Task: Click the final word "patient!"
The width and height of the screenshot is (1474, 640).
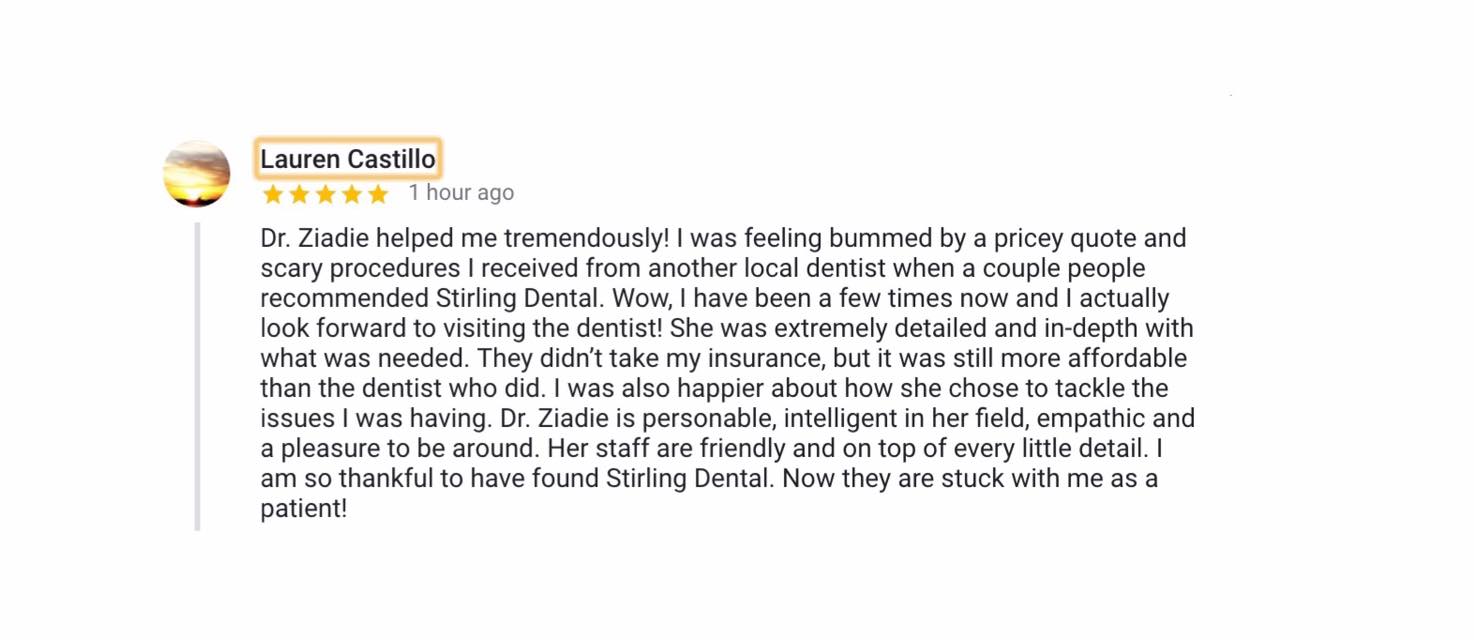Action: 304,509
